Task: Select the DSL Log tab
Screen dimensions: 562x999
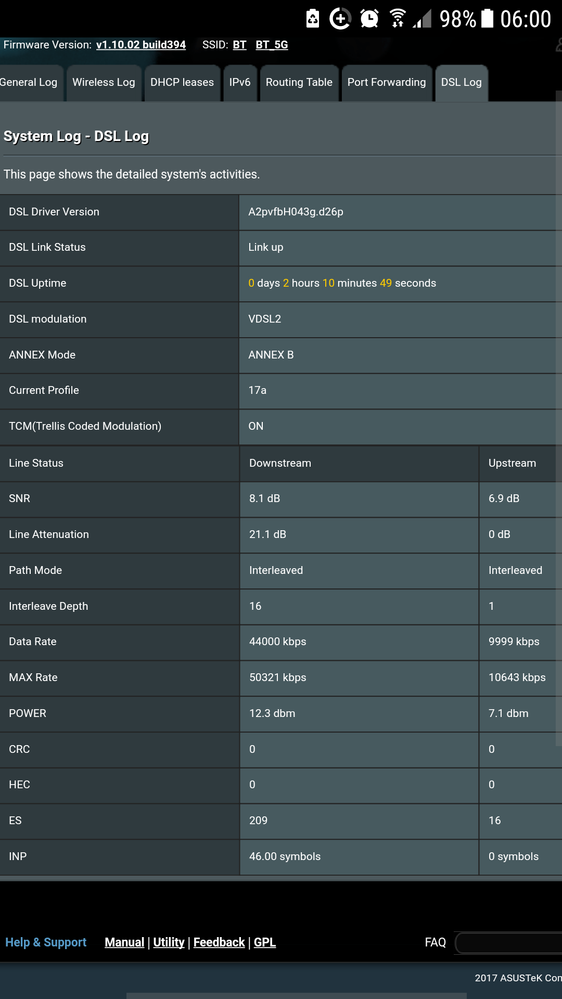Action: click(x=461, y=83)
